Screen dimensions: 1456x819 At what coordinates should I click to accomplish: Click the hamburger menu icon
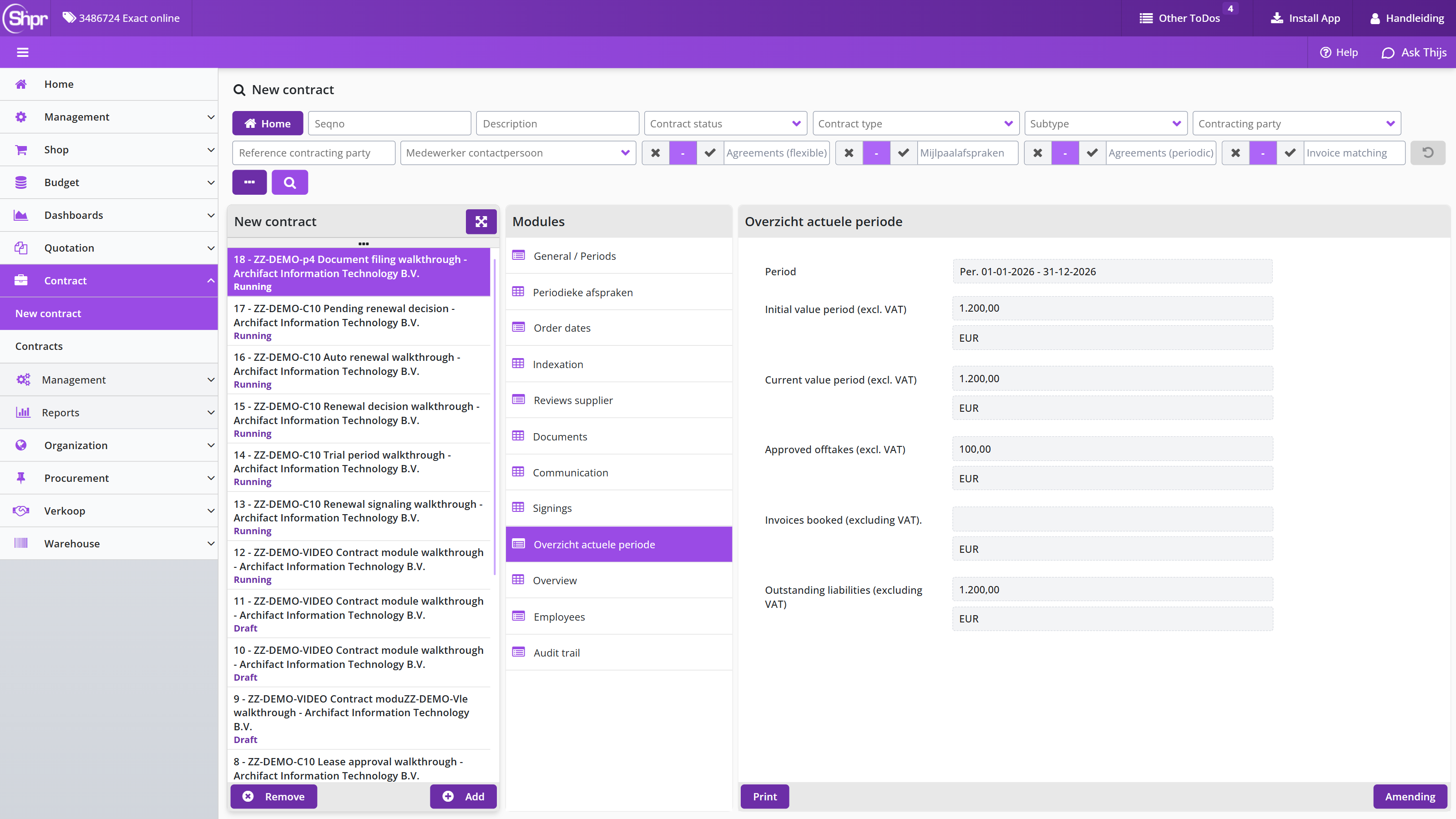click(23, 53)
